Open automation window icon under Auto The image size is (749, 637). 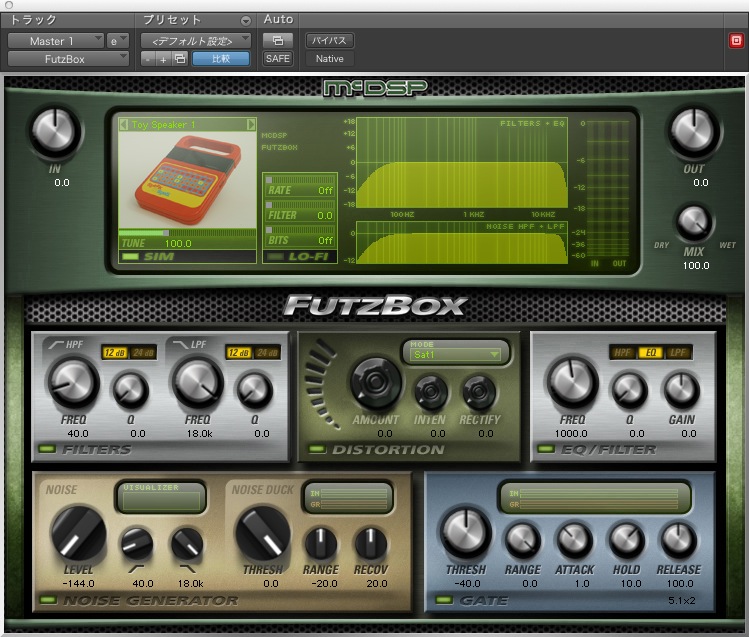278,41
